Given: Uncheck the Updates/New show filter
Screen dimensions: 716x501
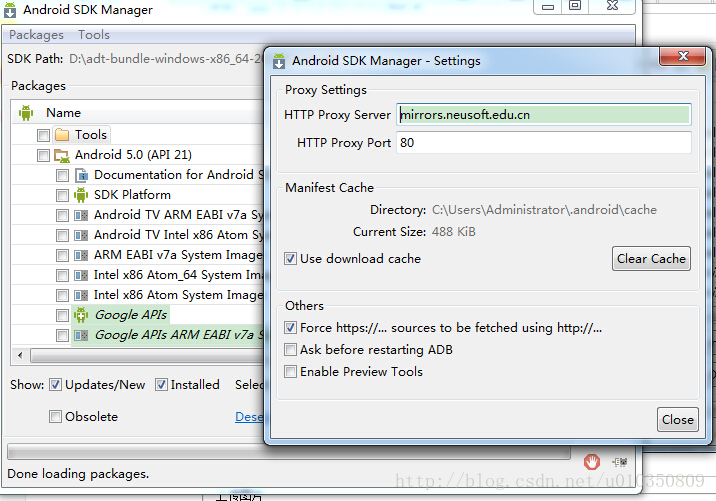Looking at the screenshot, I should click(55, 385).
